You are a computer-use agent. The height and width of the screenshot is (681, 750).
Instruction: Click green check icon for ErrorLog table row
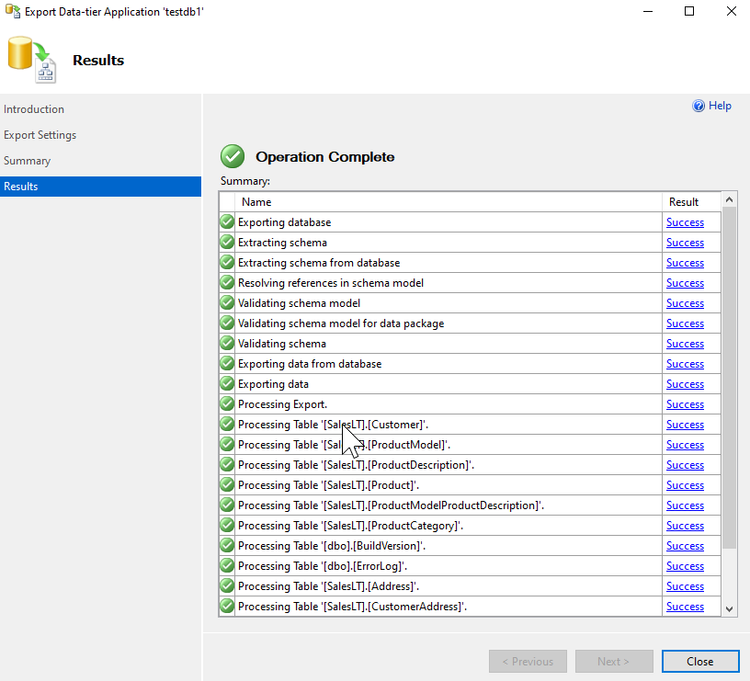click(227, 565)
